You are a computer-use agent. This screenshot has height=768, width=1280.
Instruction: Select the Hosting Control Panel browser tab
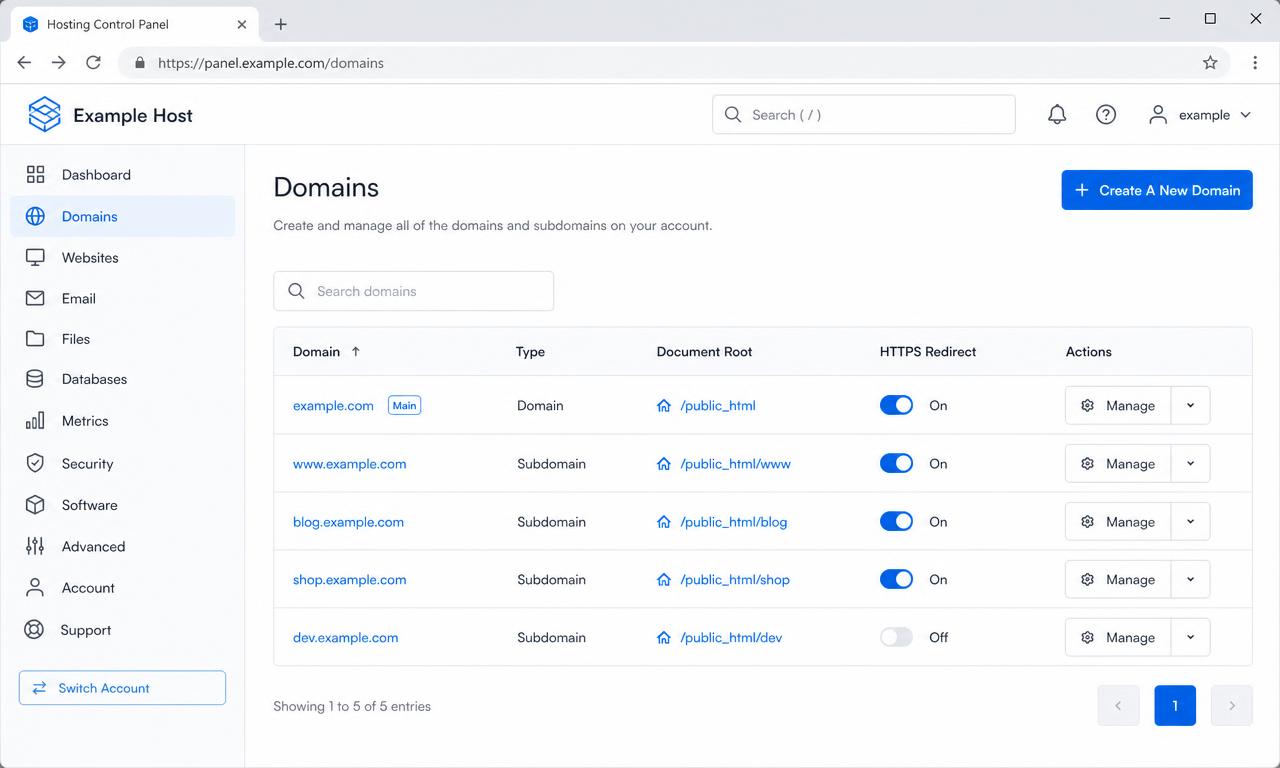point(133,24)
